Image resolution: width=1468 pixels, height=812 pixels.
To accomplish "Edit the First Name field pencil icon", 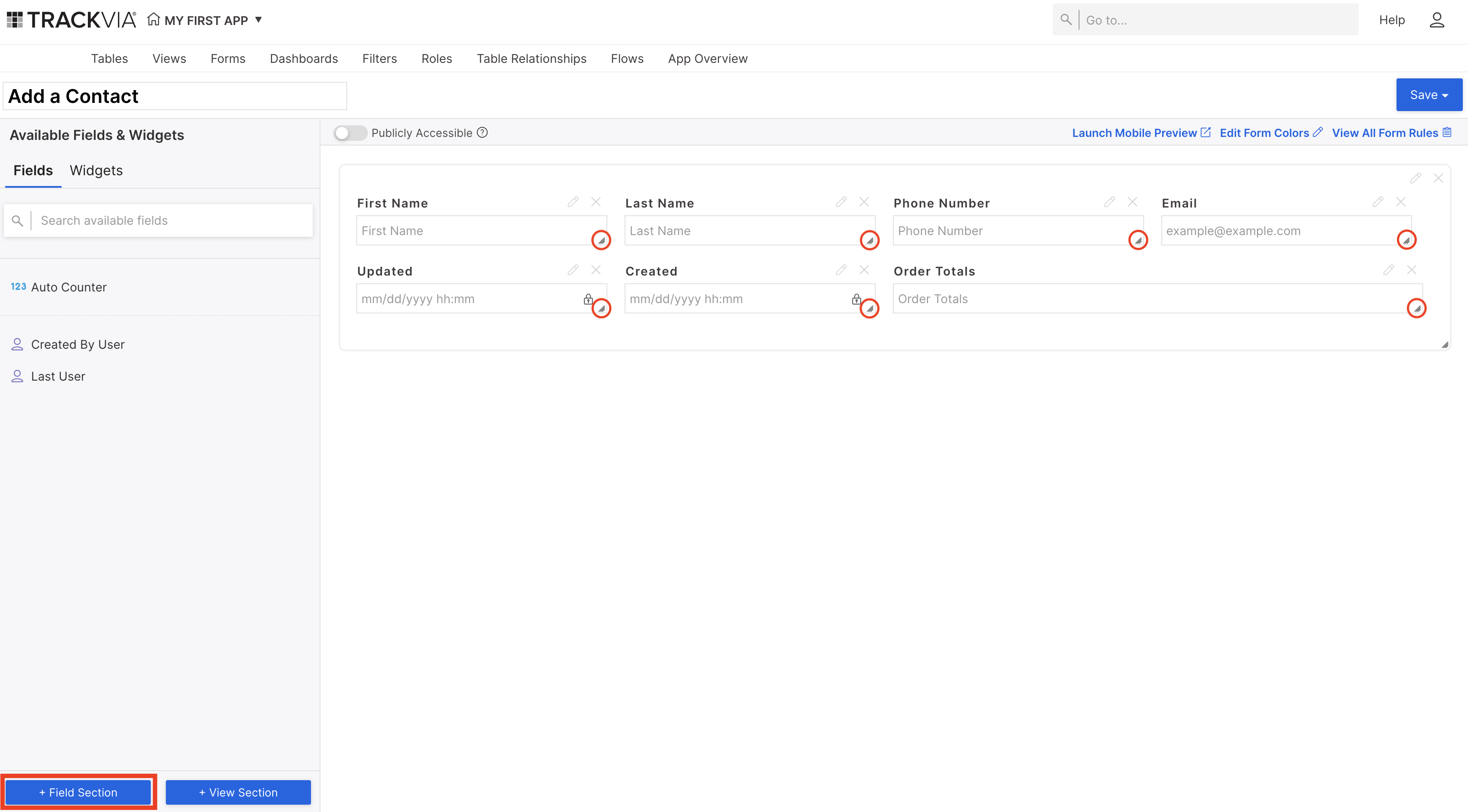I will (573, 201).
